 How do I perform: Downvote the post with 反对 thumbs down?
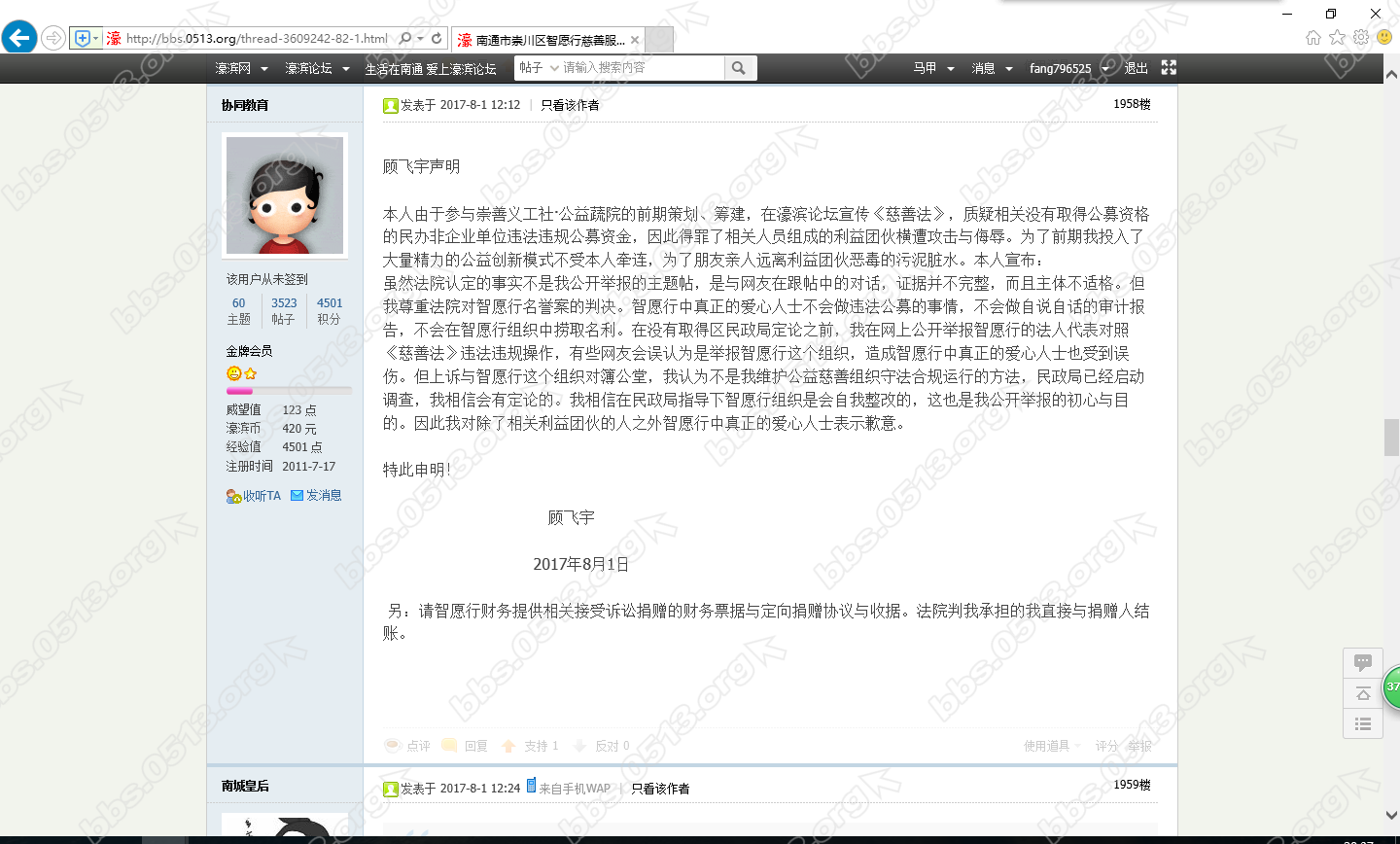[579, 745]
